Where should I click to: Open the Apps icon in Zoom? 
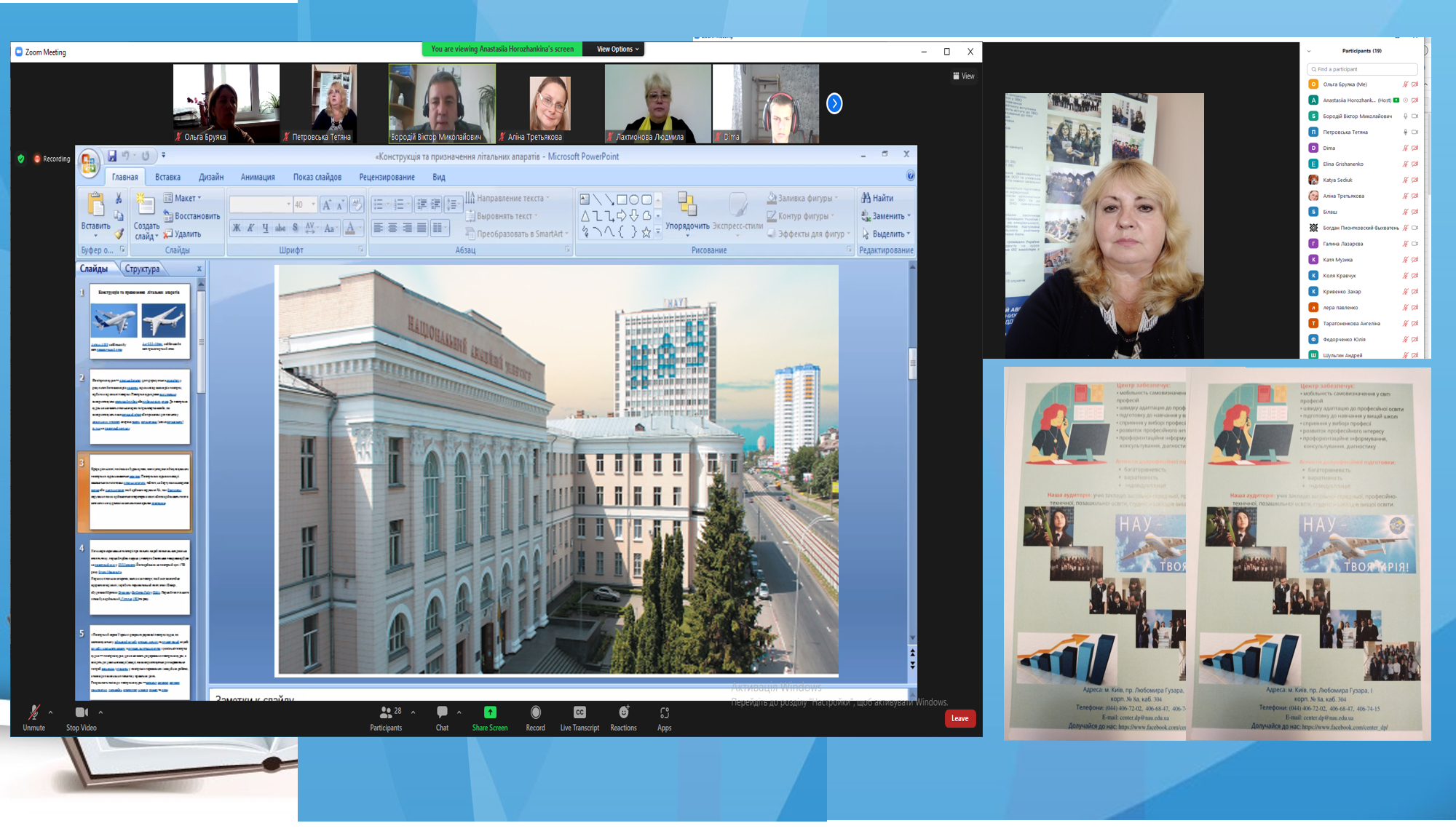click(664, 712)
